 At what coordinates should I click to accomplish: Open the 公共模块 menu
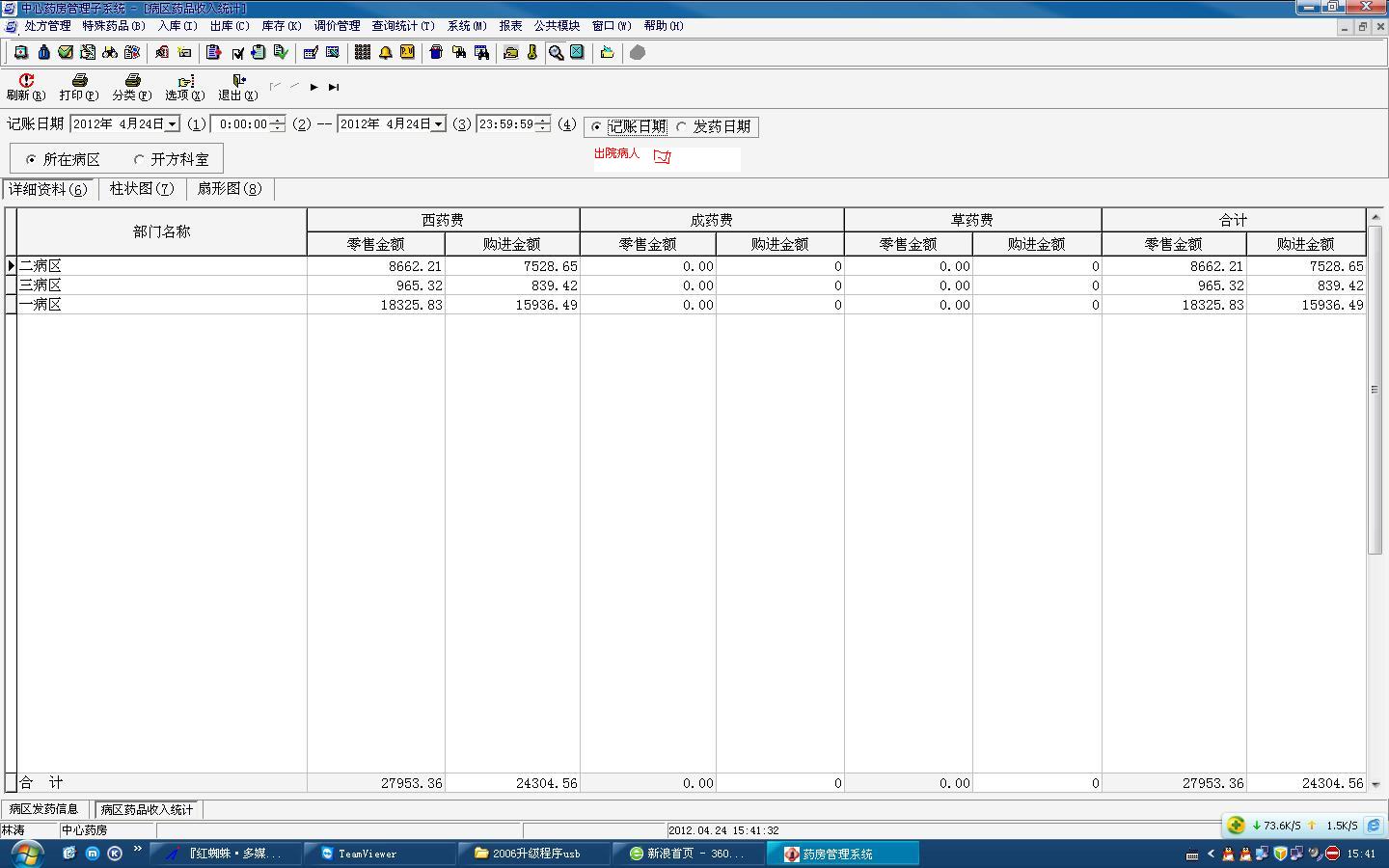click(557, 26)
